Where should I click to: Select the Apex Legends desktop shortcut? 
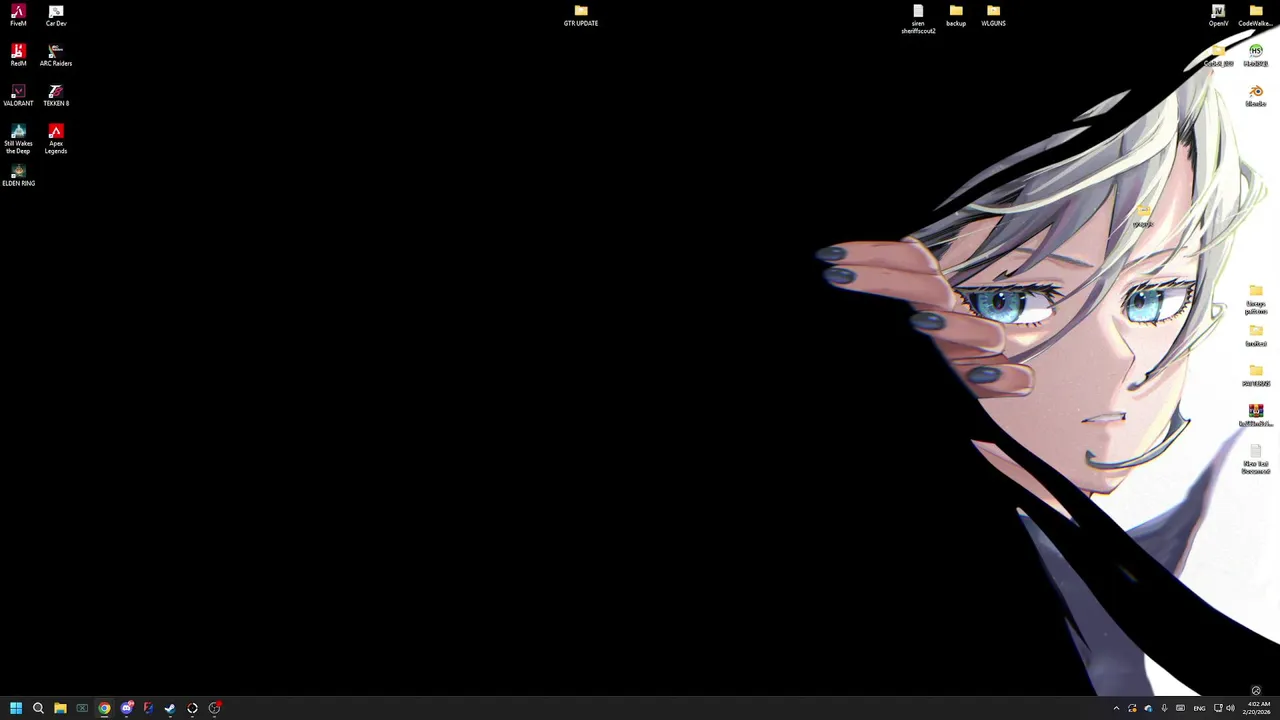(x=56, y=139)
